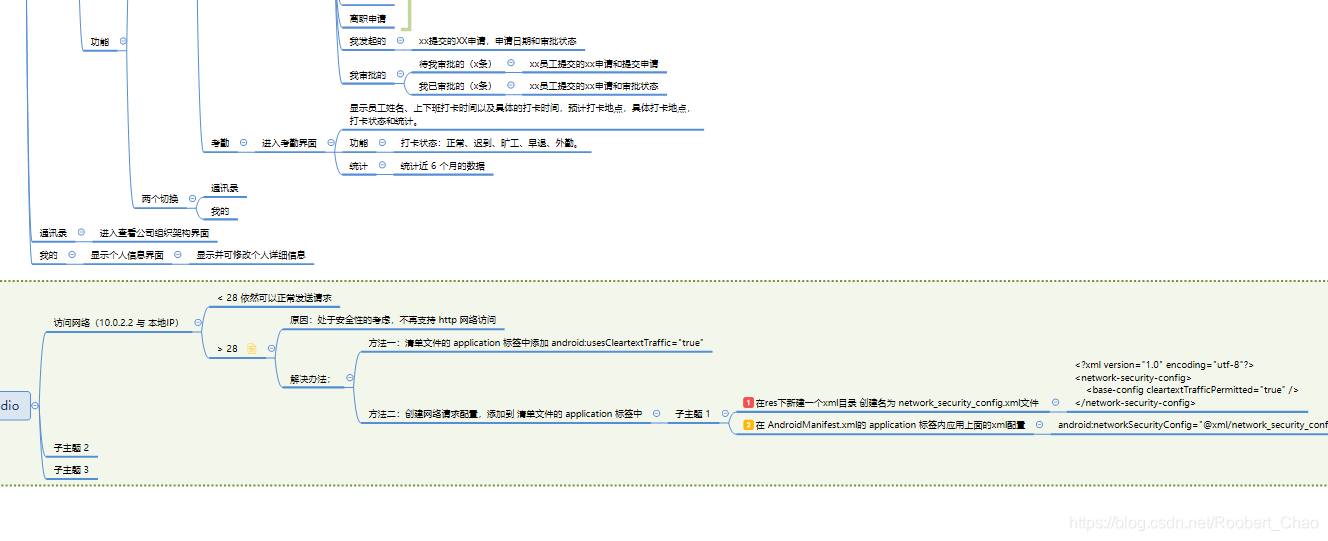The width and height of the screenshot is (1328, 541).
Task: Collapse the 解决办法 node
Action: click(349, 378)
